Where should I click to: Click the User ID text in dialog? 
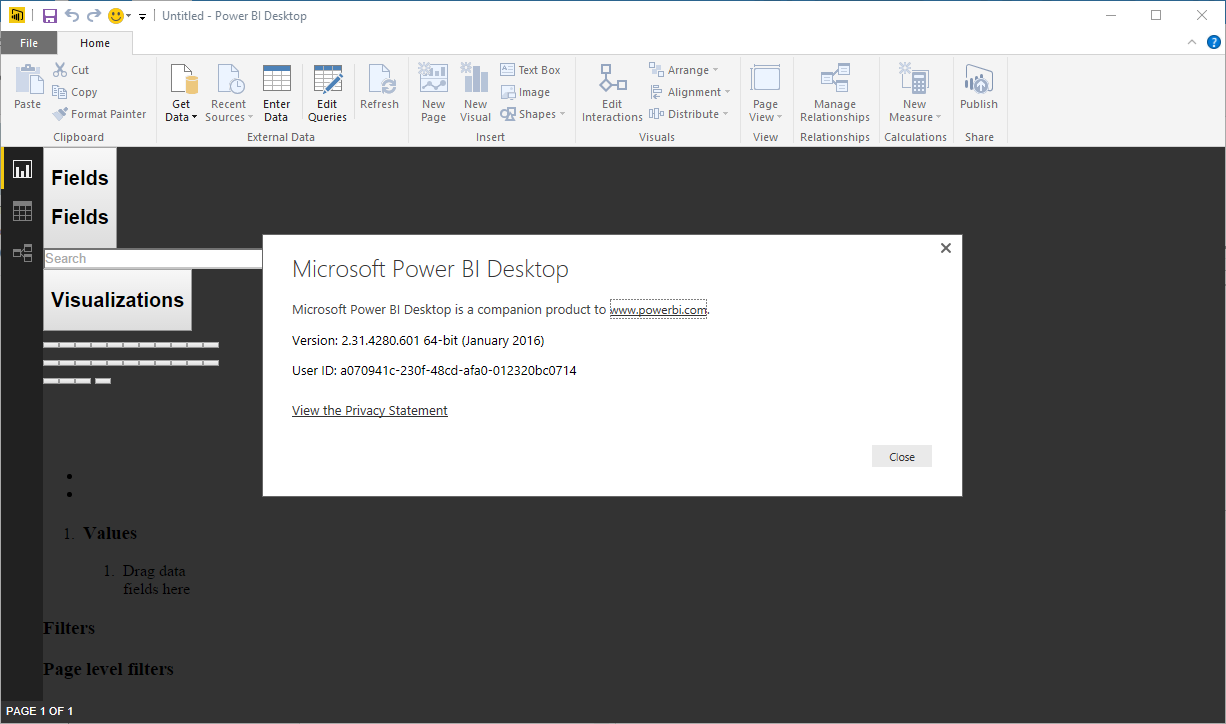click(434, 370)
